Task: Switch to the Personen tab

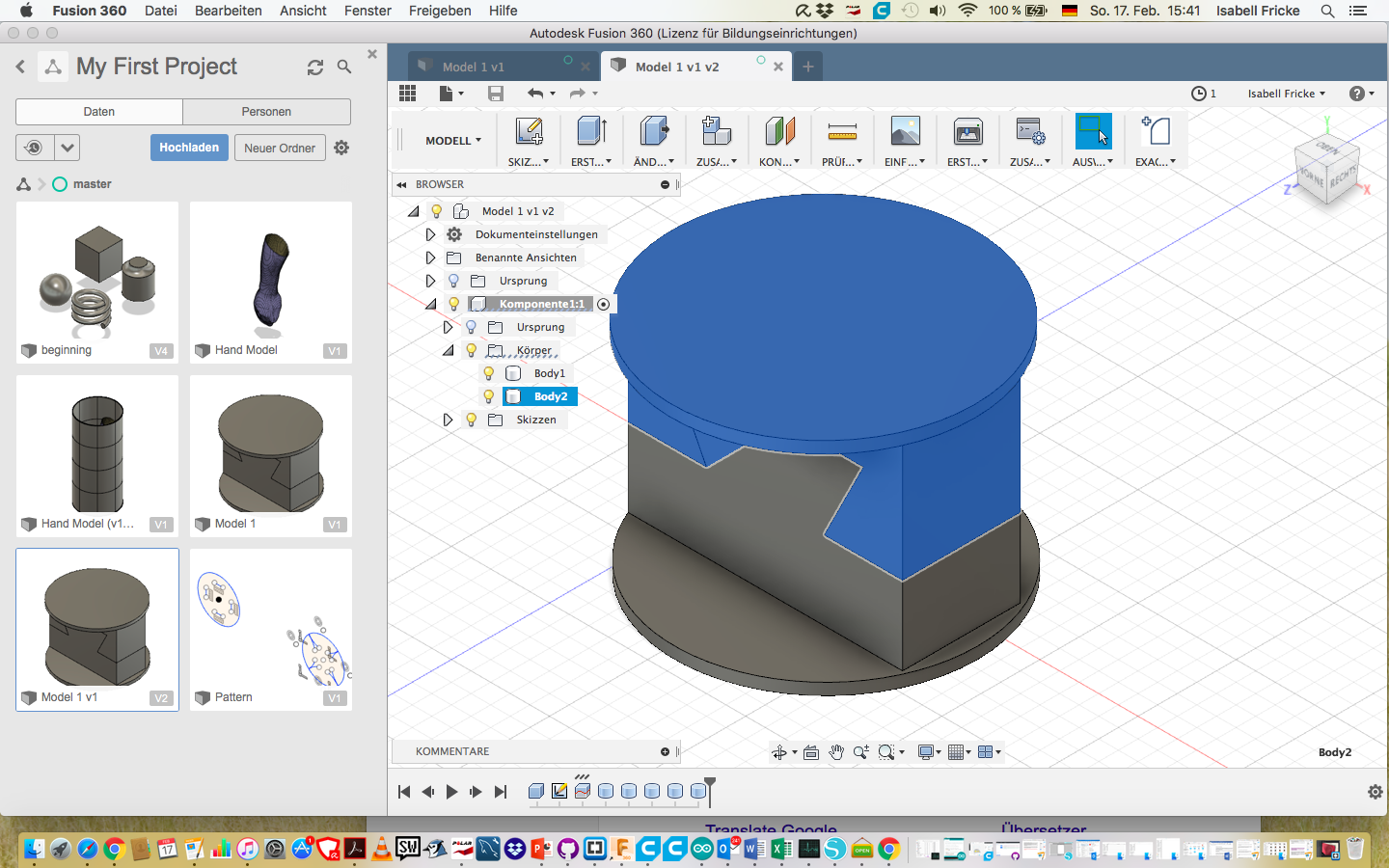Action: point(266,112)
